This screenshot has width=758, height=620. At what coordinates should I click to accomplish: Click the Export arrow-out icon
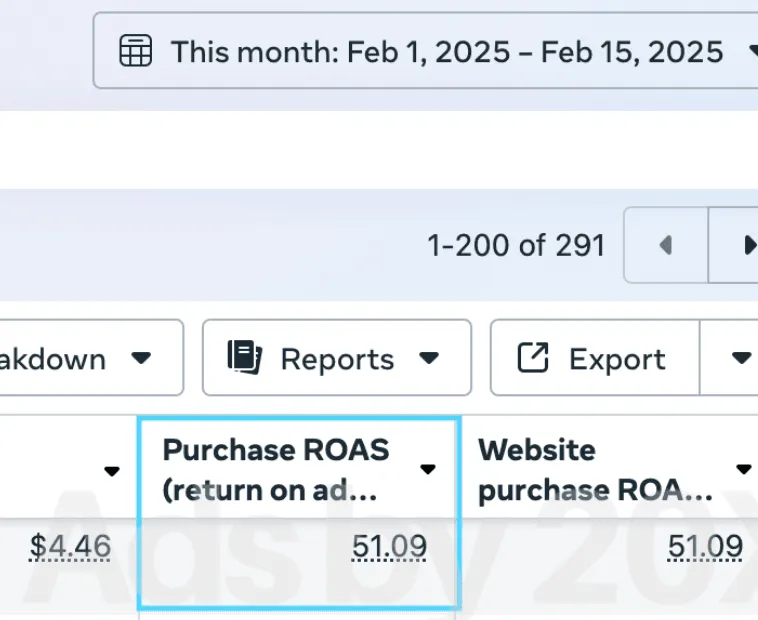(533, 358)
